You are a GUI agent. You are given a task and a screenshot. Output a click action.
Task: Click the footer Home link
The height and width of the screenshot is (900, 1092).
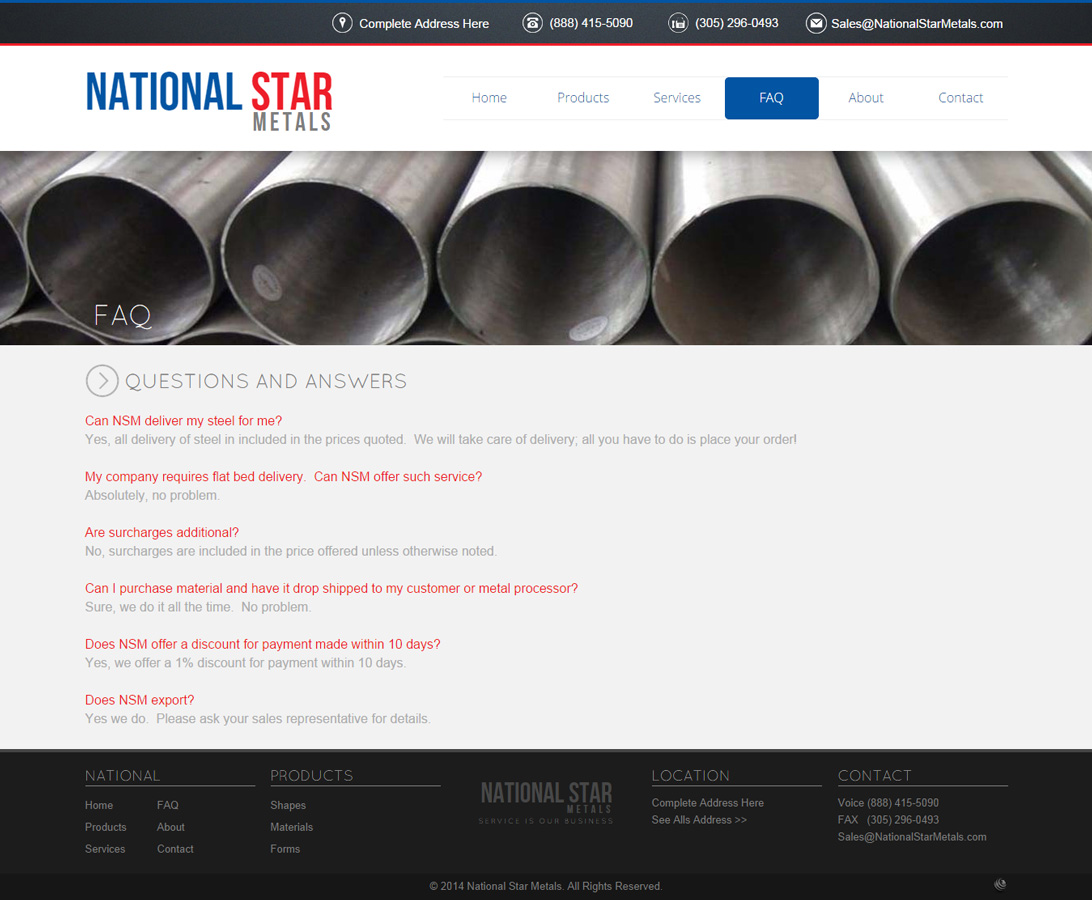click(x=99, y=805)
